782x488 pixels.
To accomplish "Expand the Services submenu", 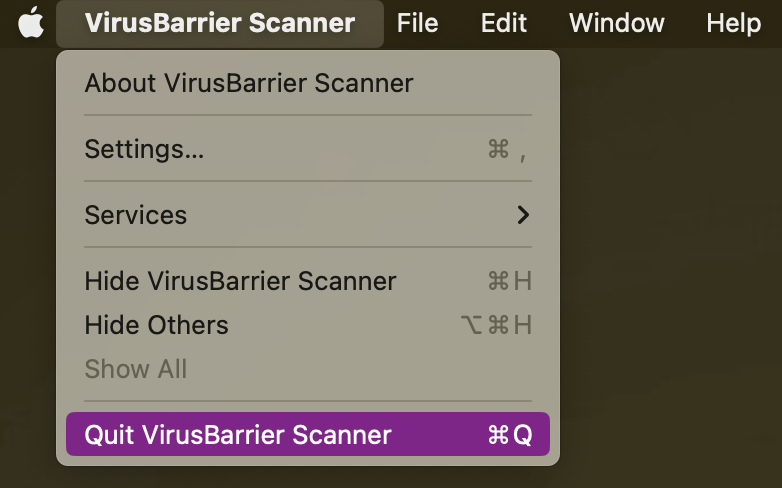I will point(308,215).
